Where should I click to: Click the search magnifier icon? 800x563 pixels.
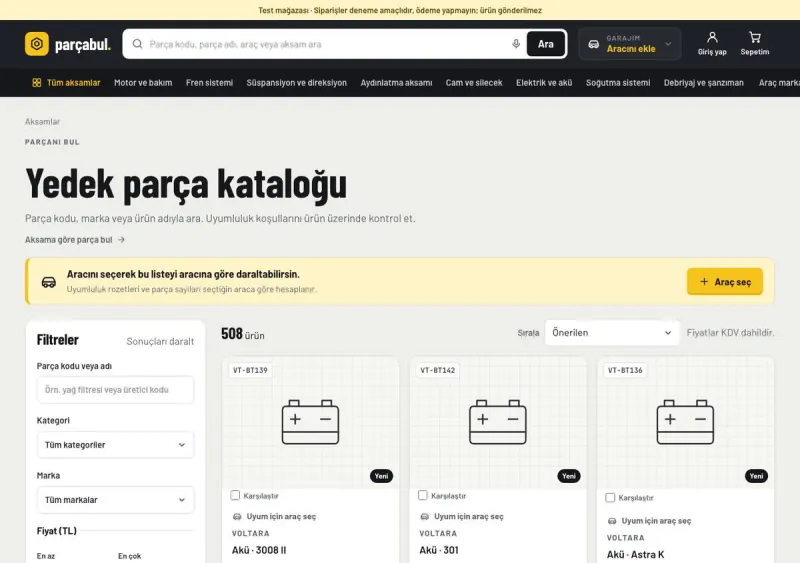(137, 44)
